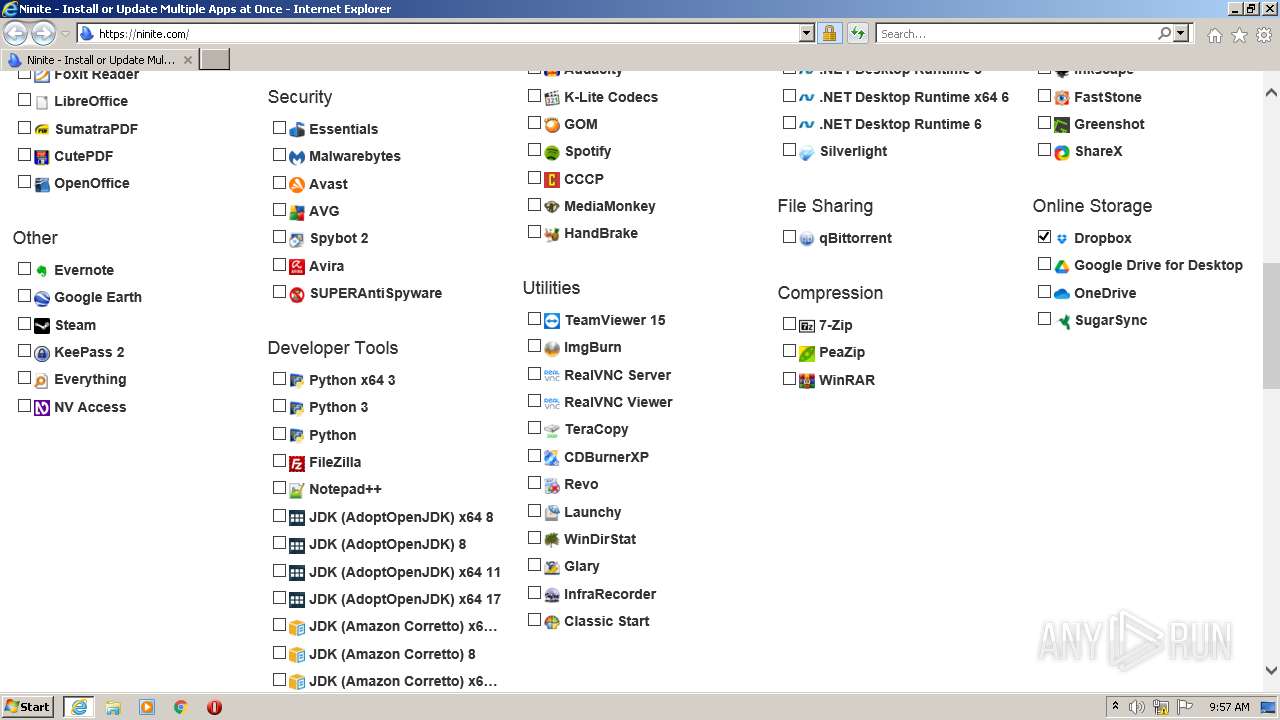Click the Notepad++ icon

pos(297,490)
